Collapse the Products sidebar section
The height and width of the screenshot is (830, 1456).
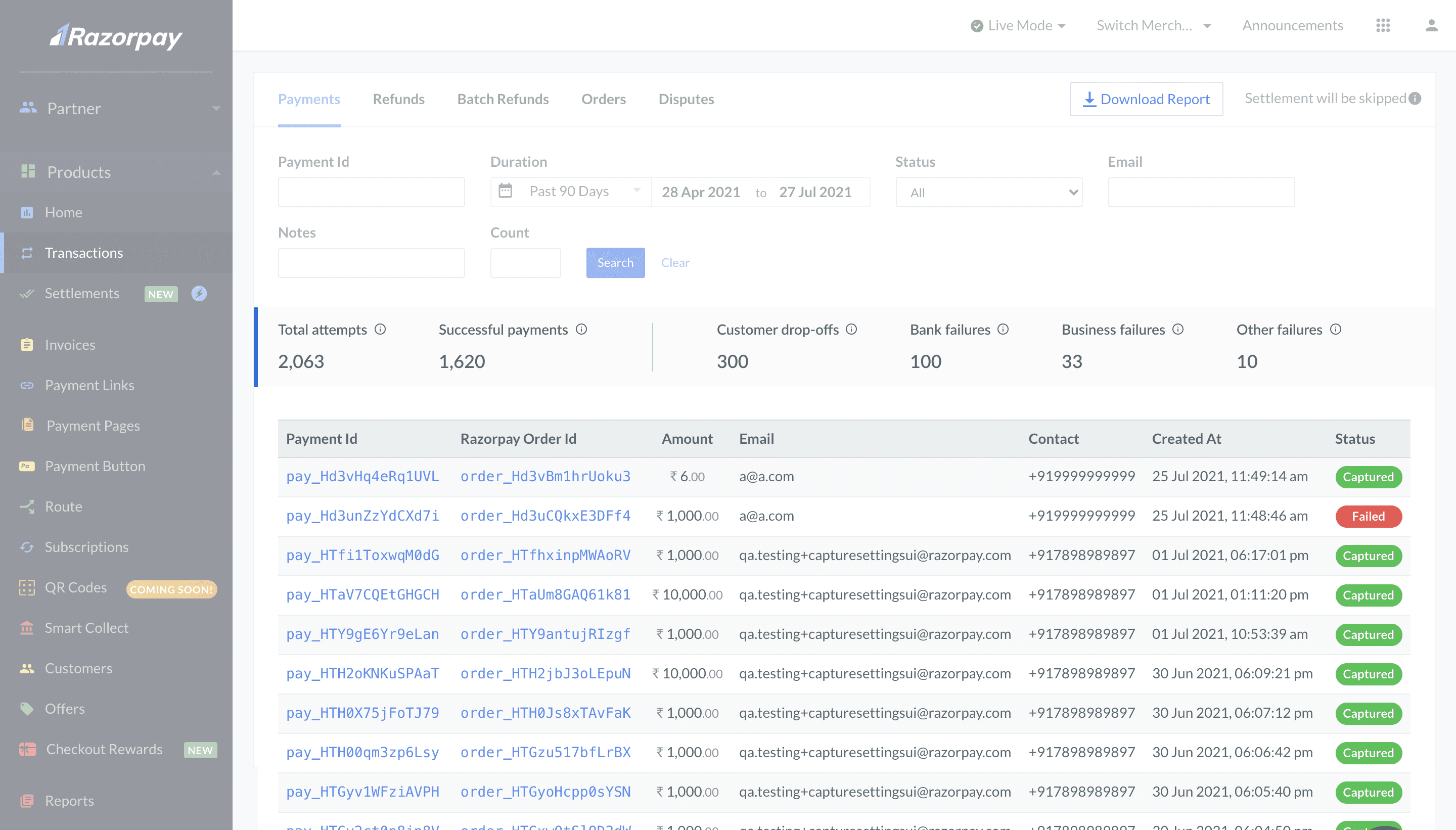(216, 172)
